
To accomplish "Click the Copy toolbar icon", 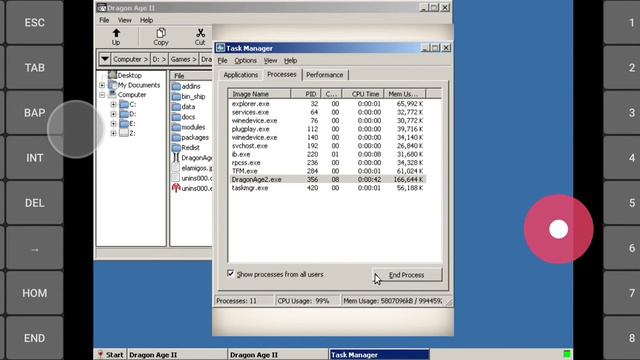I will pyautogui.click(x=161, y=36).
